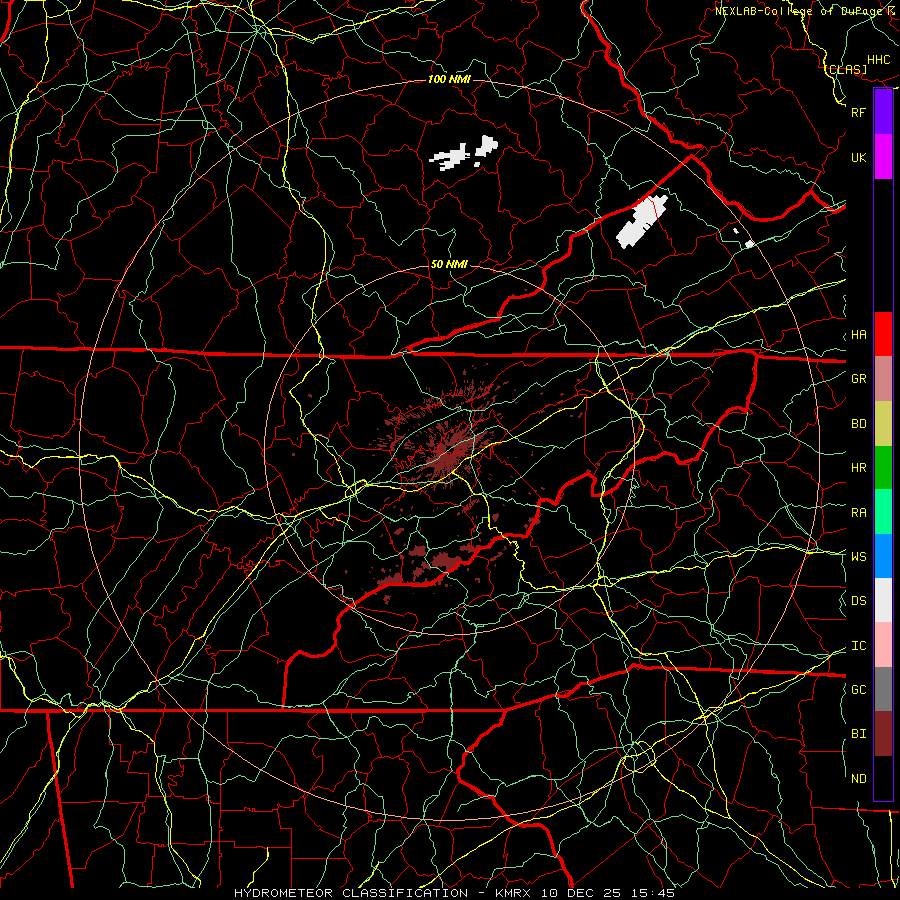Click the BI legend label

(x=859, y=734)
